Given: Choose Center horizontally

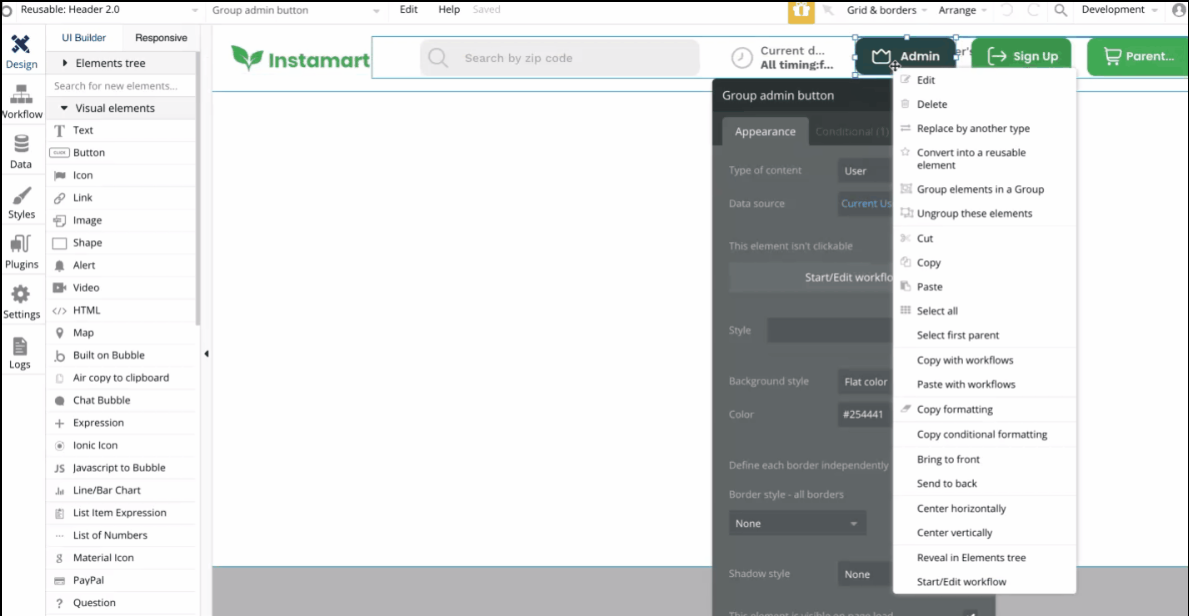Looking at the screenshot, I should click(984, 508).
